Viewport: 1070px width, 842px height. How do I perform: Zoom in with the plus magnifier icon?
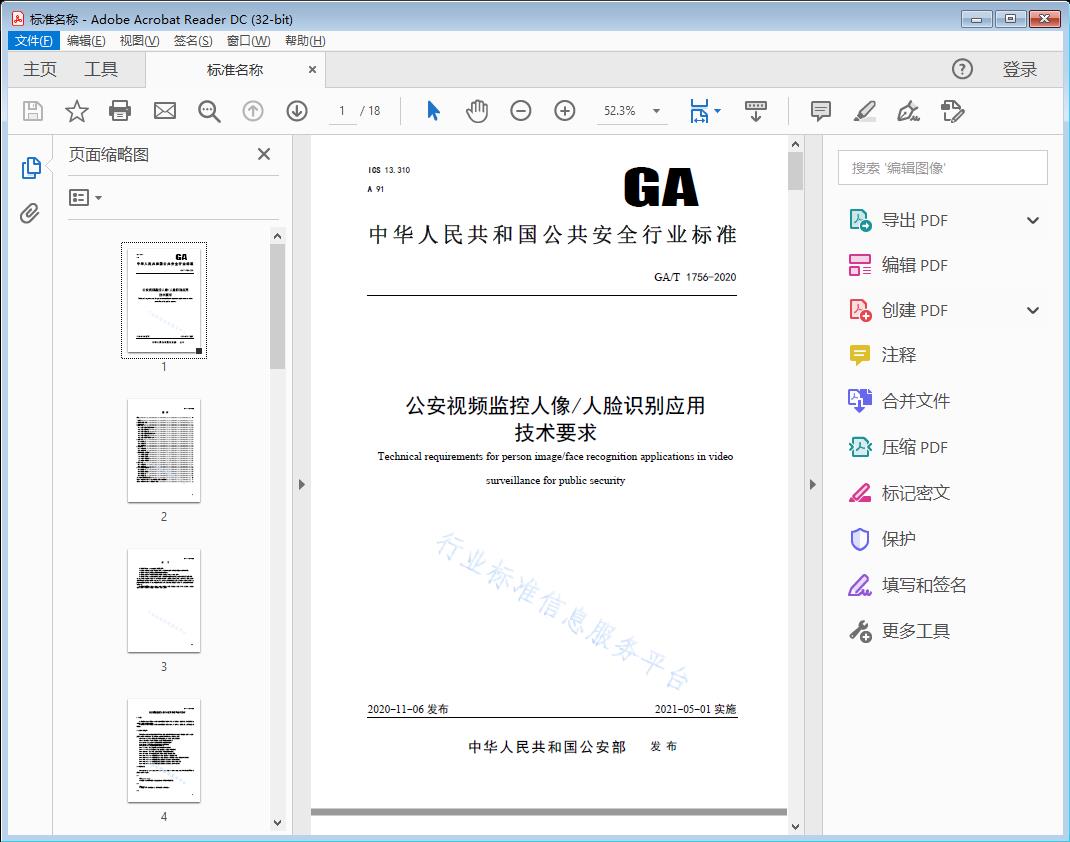(564, 111)
